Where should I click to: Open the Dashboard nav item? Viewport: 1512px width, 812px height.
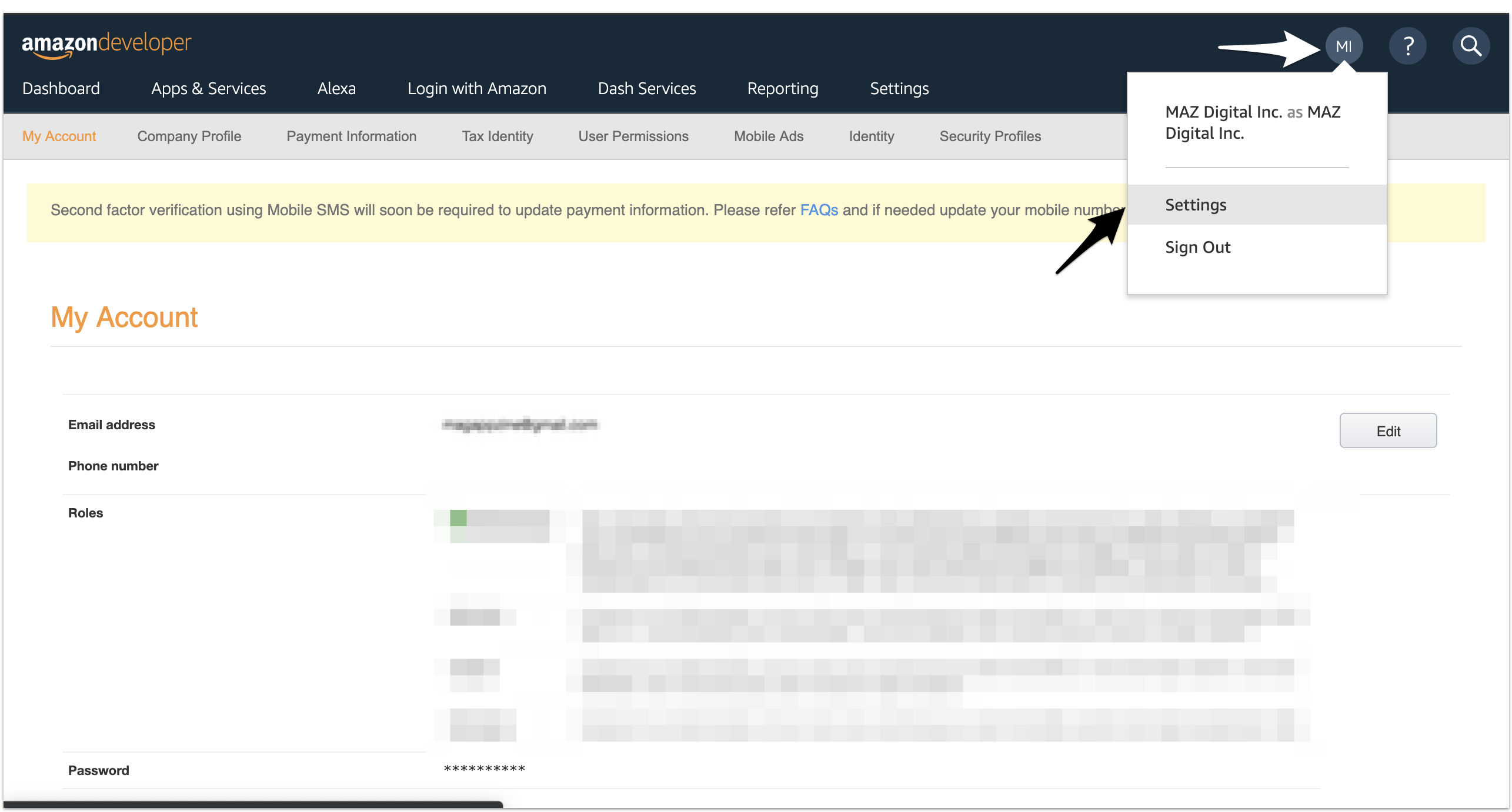[x=61, y=88]
